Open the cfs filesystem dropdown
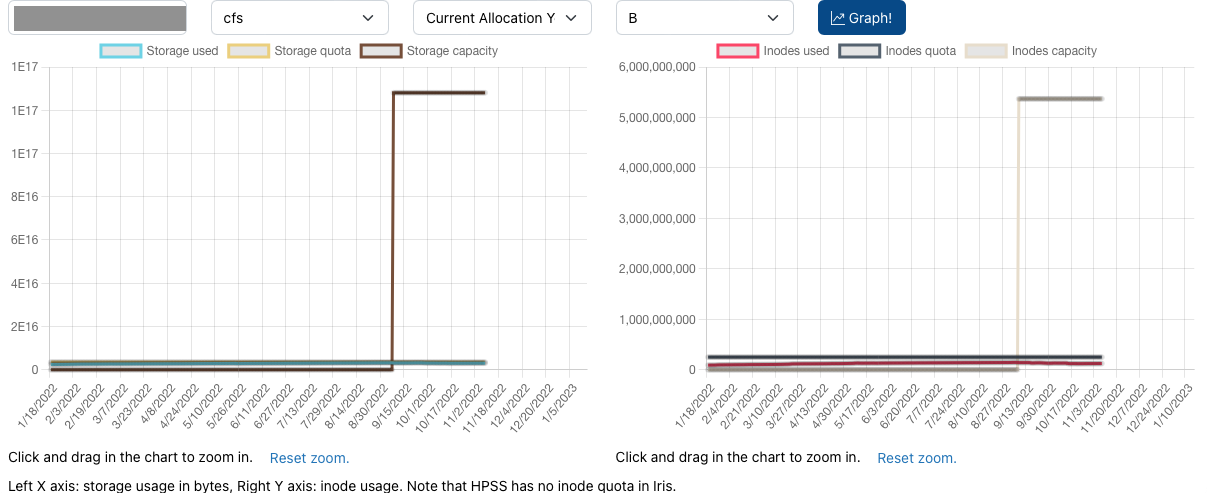Image resolution: width=1207 pixels, height=493 pixels. pos(299,18)
